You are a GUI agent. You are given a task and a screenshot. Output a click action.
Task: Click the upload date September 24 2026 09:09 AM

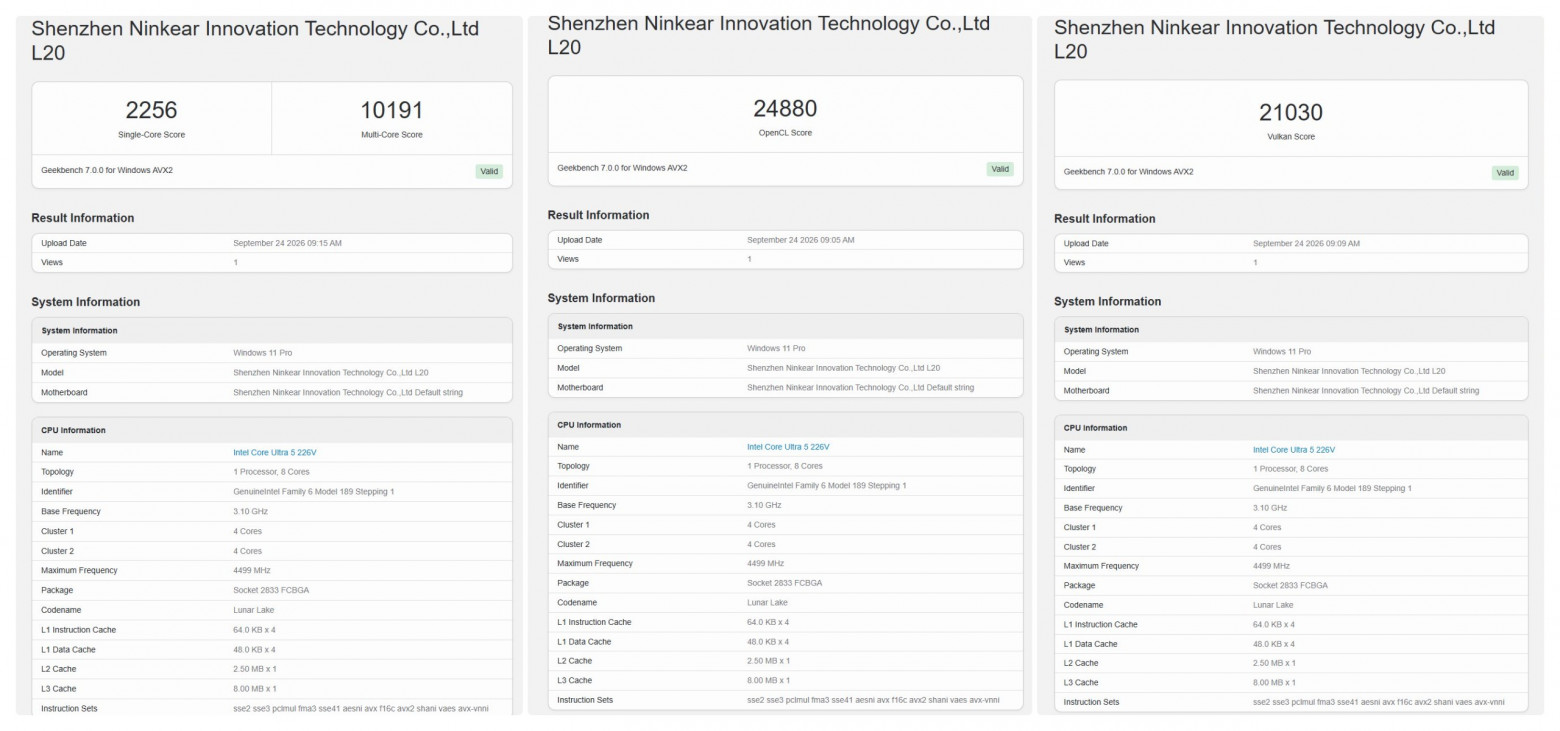[x=1306, y=244]
